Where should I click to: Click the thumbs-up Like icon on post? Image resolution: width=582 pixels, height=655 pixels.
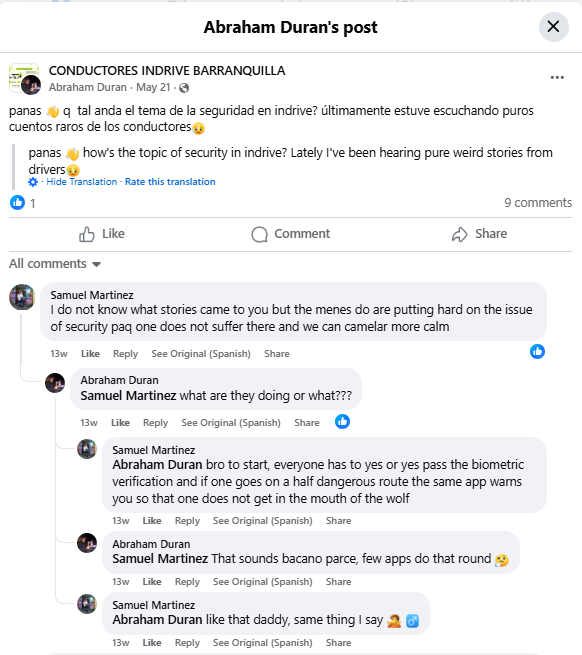point(86,234)
